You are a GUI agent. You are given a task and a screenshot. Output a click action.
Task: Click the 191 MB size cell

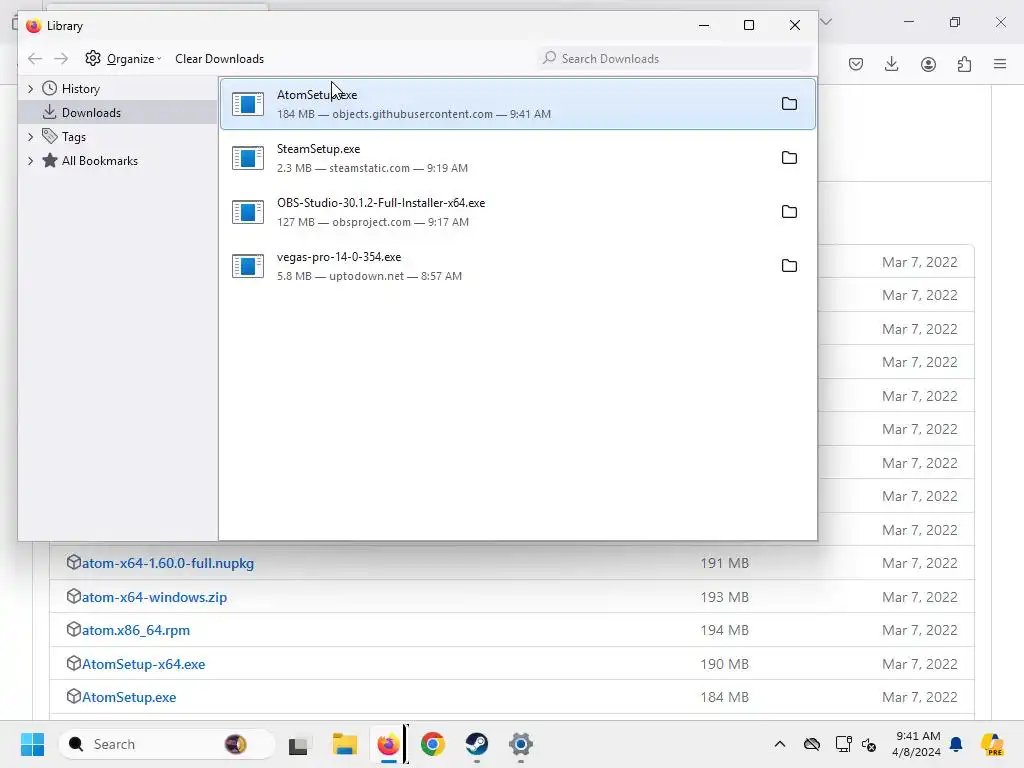tap(724, 563)
